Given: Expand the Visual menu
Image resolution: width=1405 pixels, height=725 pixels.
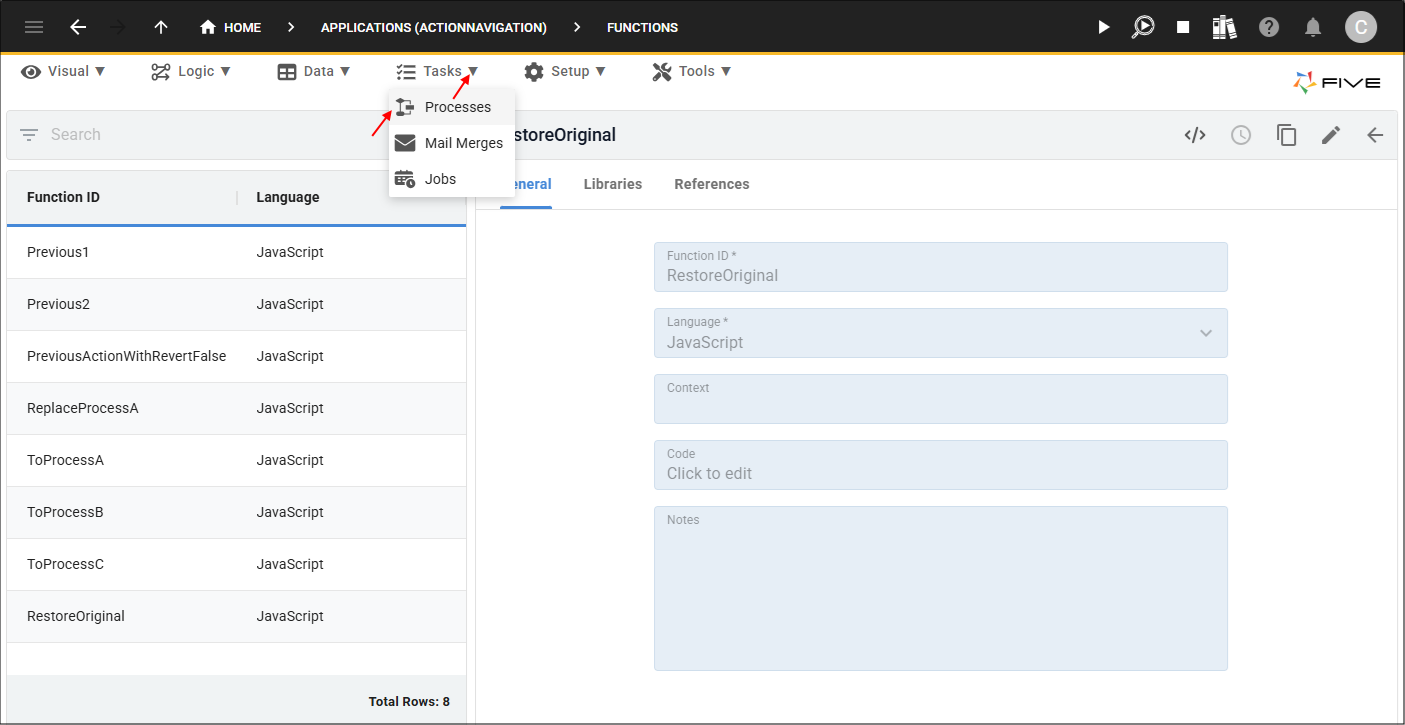Looking at the screenshot, I should click(x=64, y=71).
